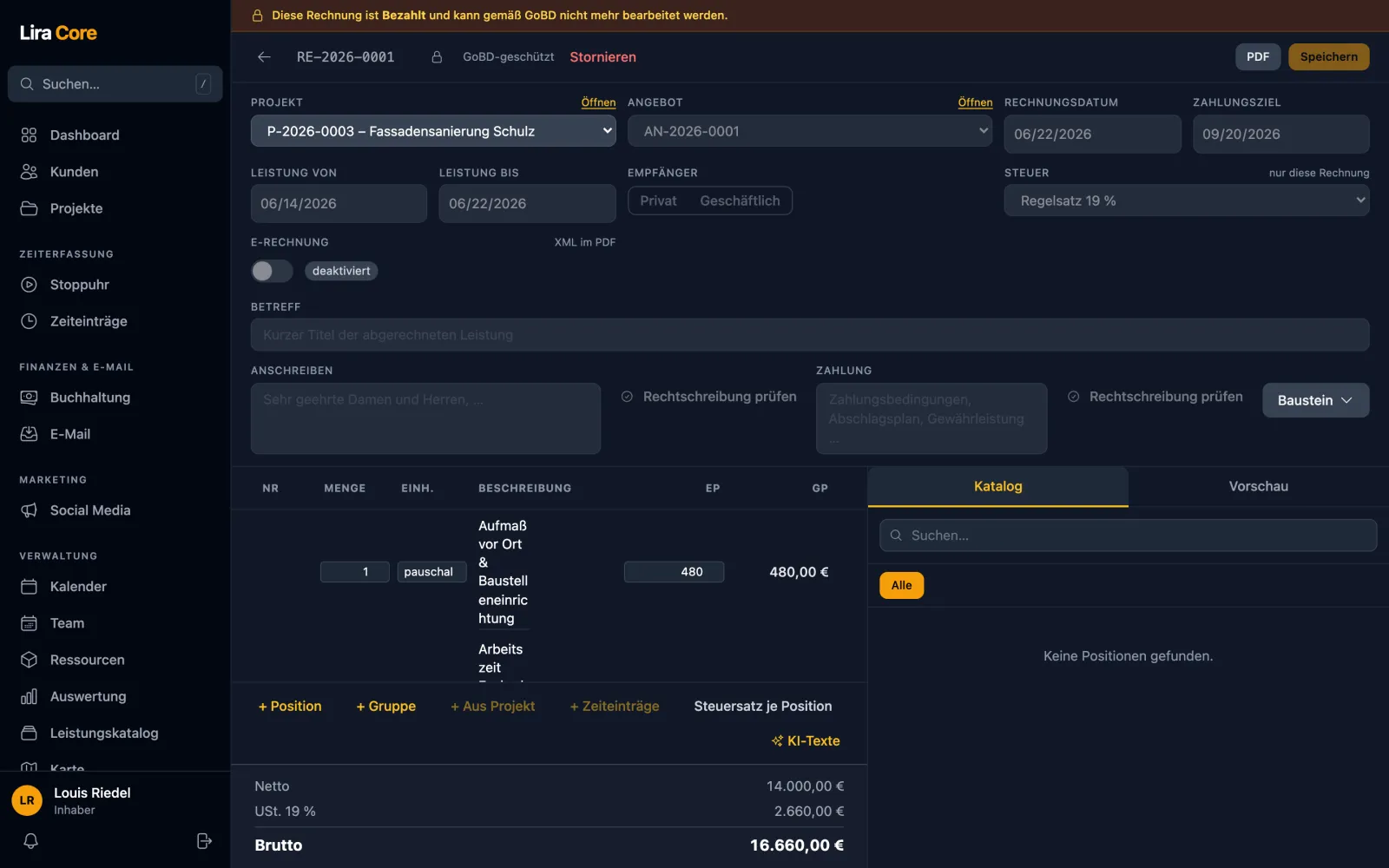
Task: Click the Anschreiben text area
Action: pyautogui.click(x=425, y=418)
